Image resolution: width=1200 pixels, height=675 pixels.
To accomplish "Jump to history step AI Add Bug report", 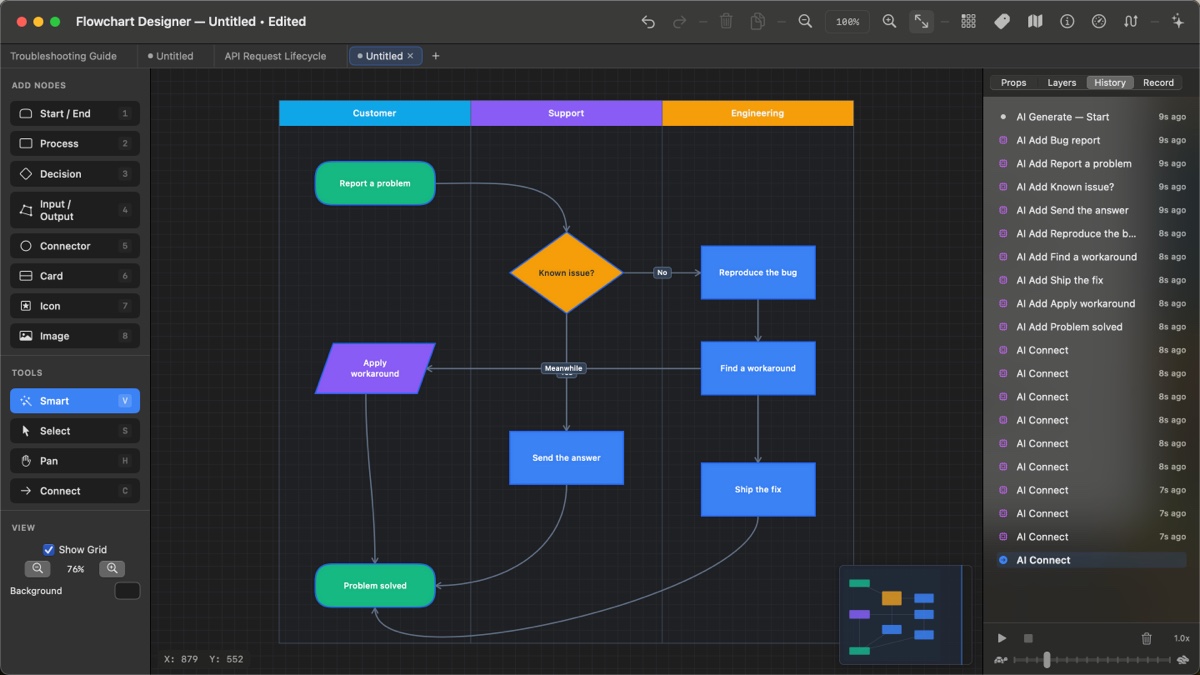I will 1092,141.
